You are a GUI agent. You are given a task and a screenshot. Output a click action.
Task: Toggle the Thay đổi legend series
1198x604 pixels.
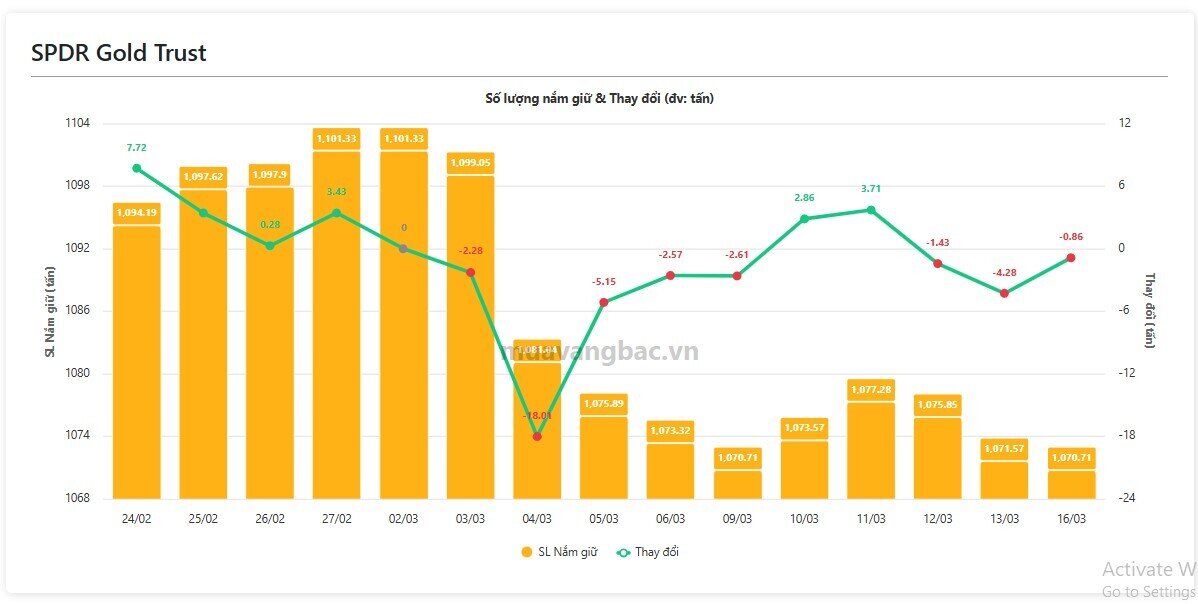pyautogui.click(x=647, y=552)
